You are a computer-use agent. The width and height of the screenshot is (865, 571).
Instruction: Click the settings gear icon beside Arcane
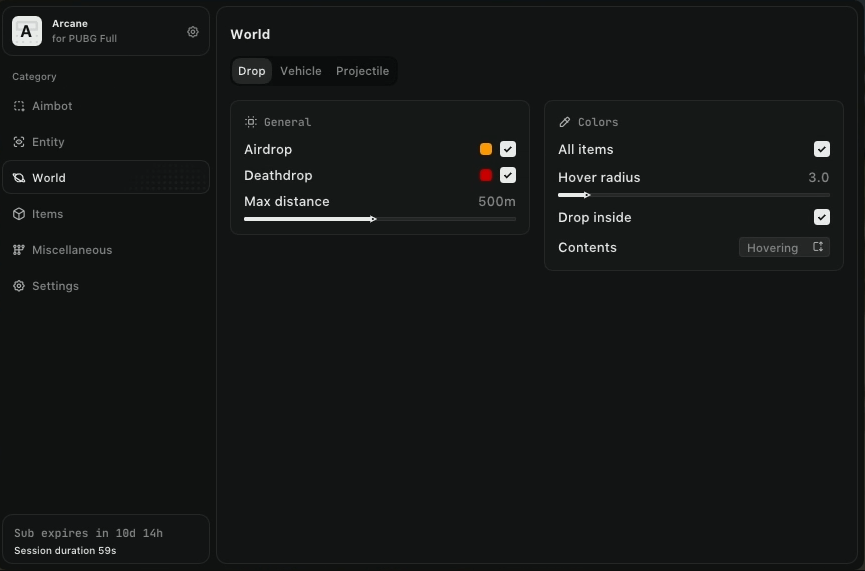click(x=193, y=32)
